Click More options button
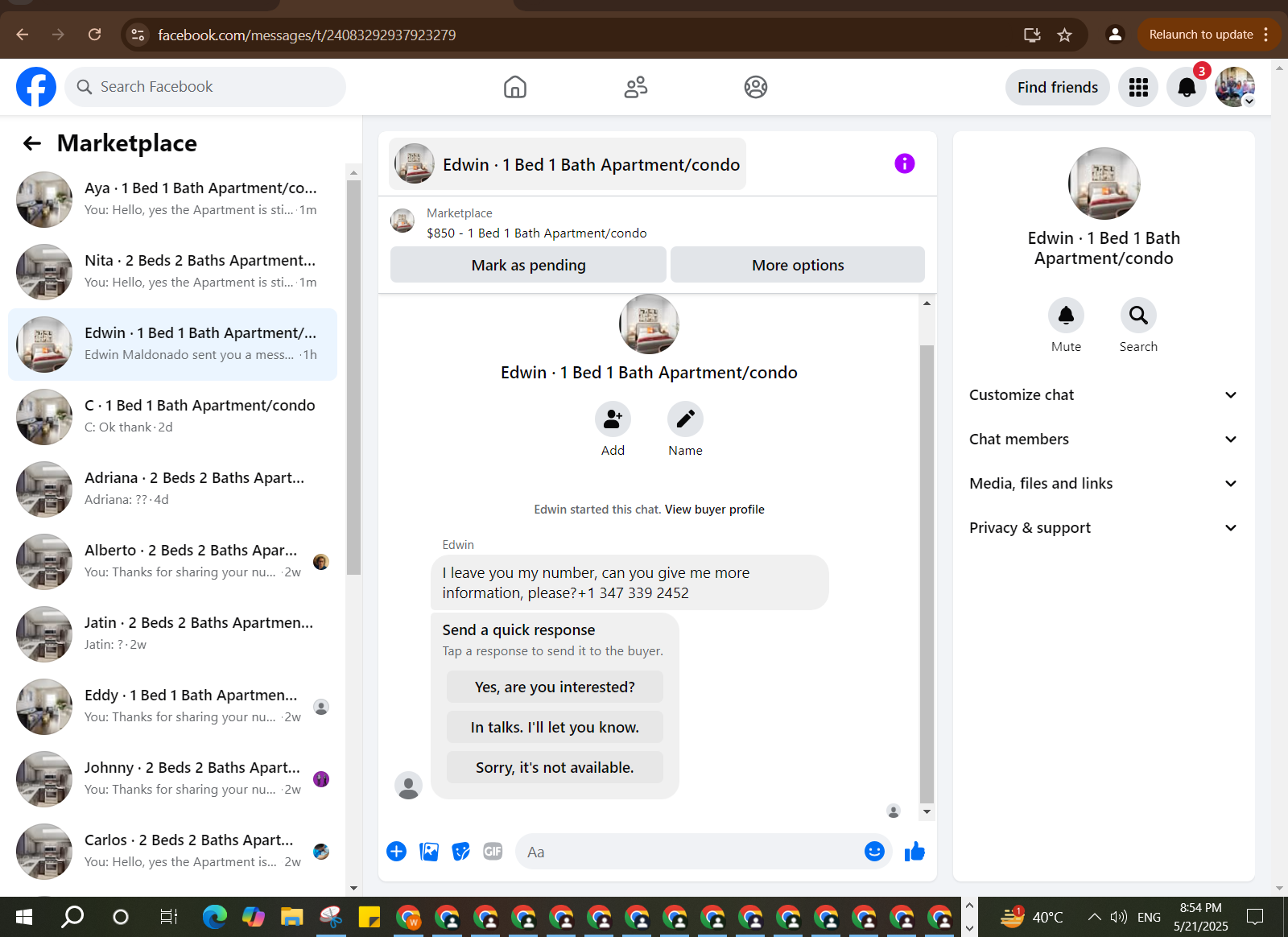Screen dimensions: 1288x937 pyautogui.click(x=798, y=265)
